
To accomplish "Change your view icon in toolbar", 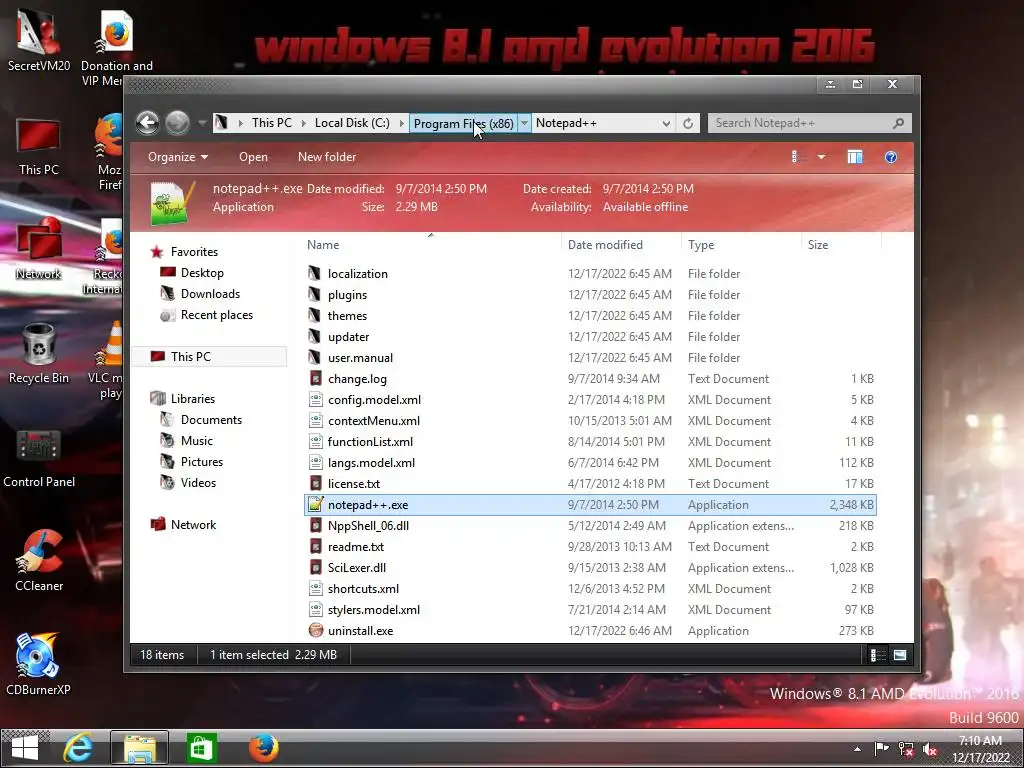I will (795, 157).
